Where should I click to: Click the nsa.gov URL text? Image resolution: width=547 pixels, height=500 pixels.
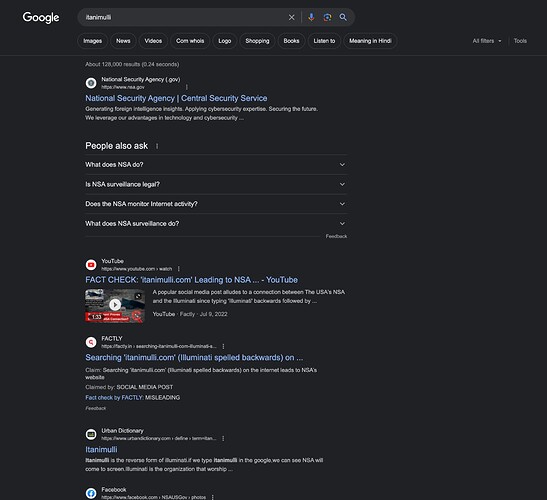[123, 87]
